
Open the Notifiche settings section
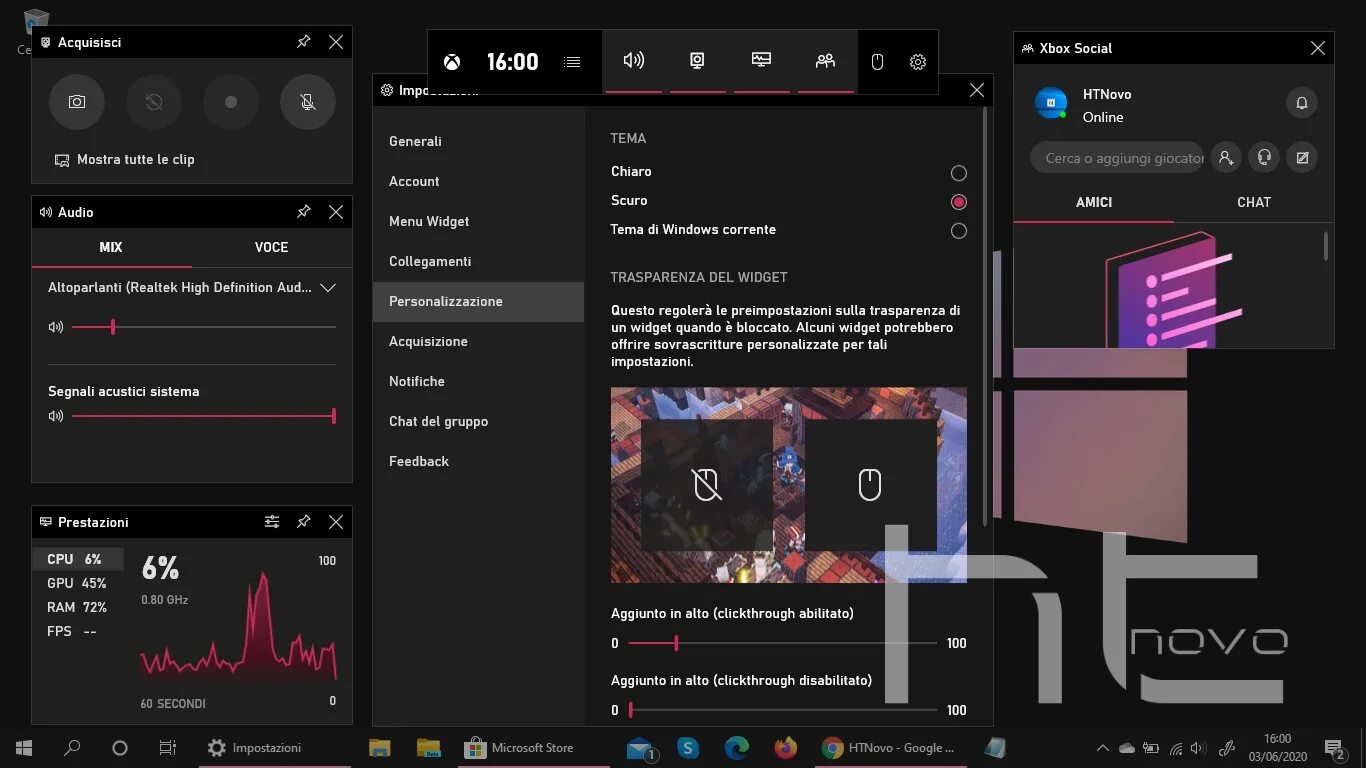point(478,381)
